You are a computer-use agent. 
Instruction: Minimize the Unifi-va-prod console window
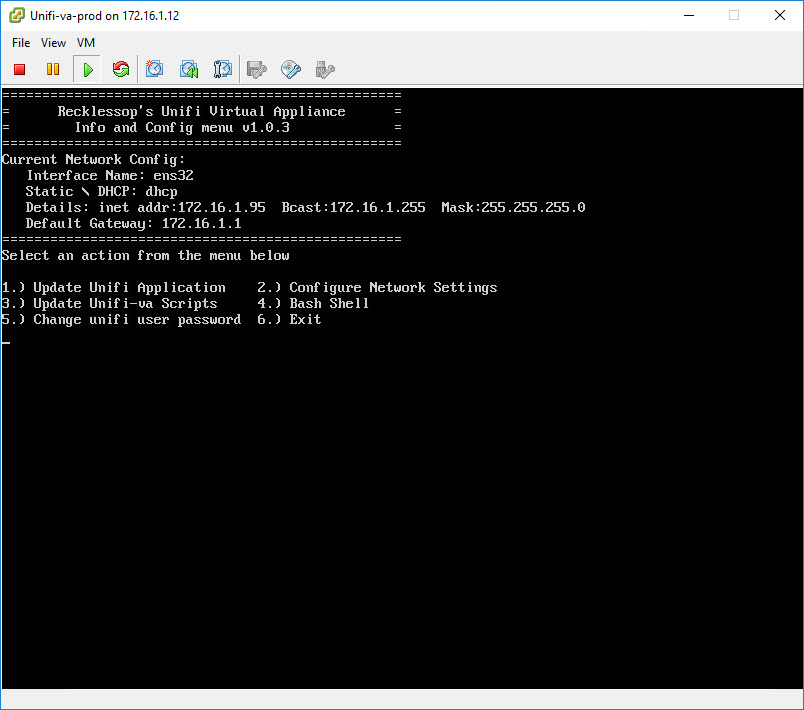tap(689, 15)
